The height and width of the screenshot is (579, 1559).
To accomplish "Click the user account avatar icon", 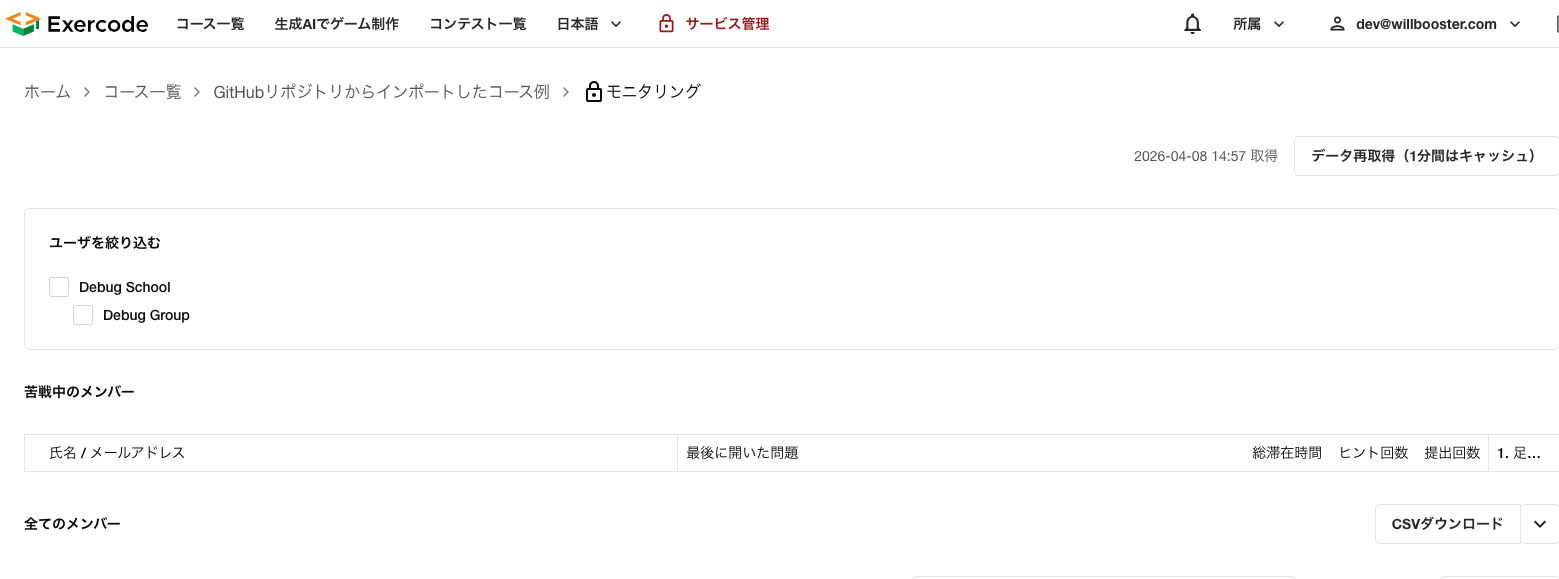I will click(1337, 24).
